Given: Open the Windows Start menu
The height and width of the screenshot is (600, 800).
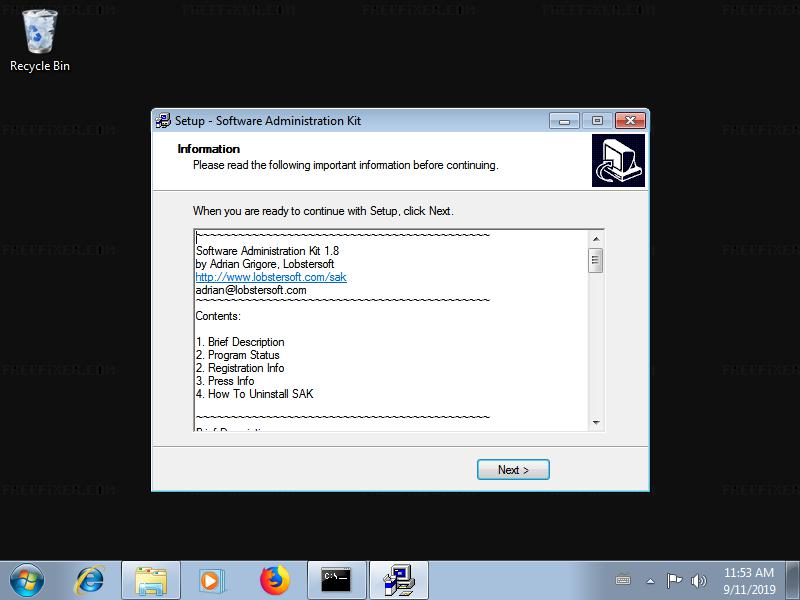Looking at the screenshot, I should 27,581.
